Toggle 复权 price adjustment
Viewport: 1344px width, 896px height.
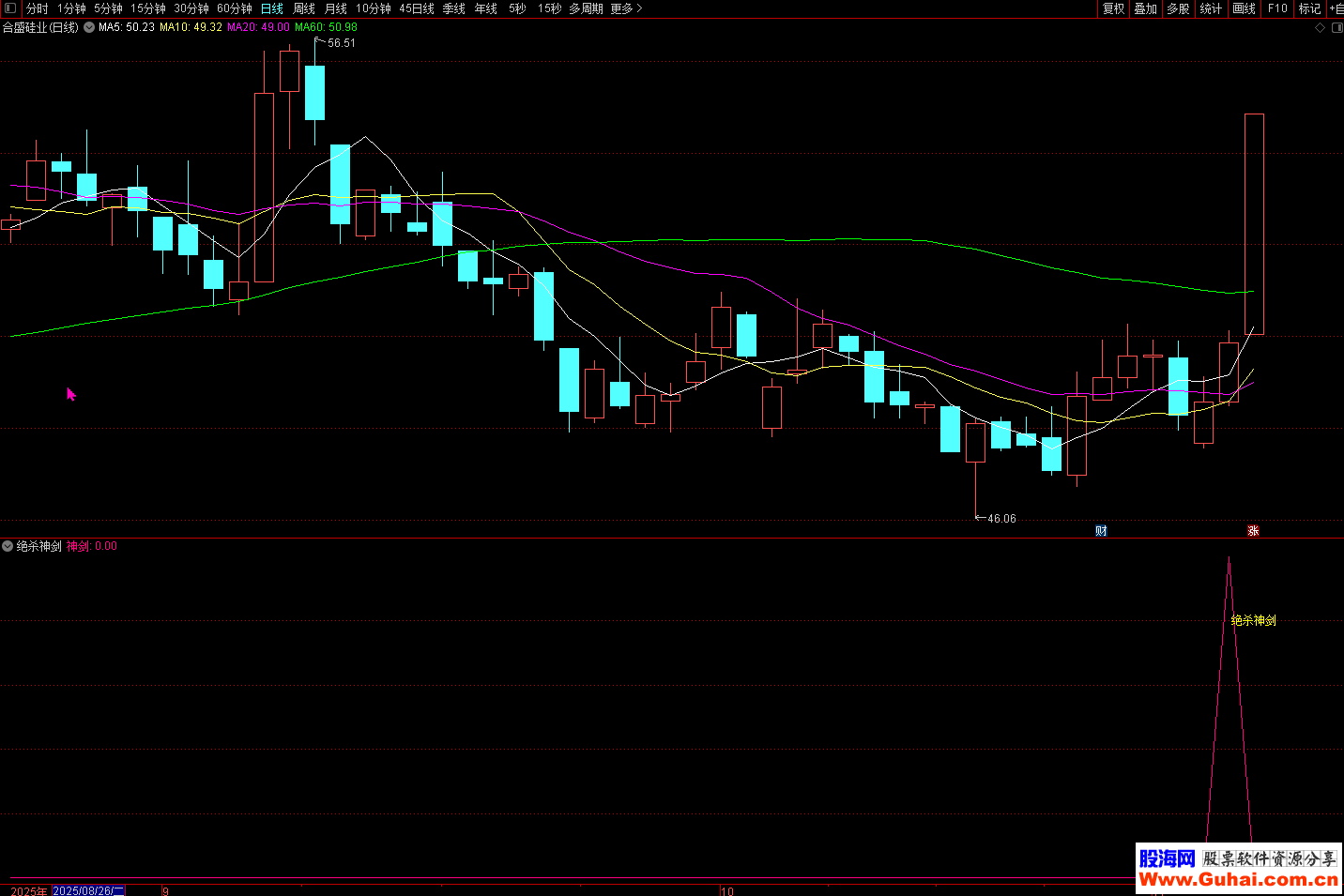click(1113, 8)
